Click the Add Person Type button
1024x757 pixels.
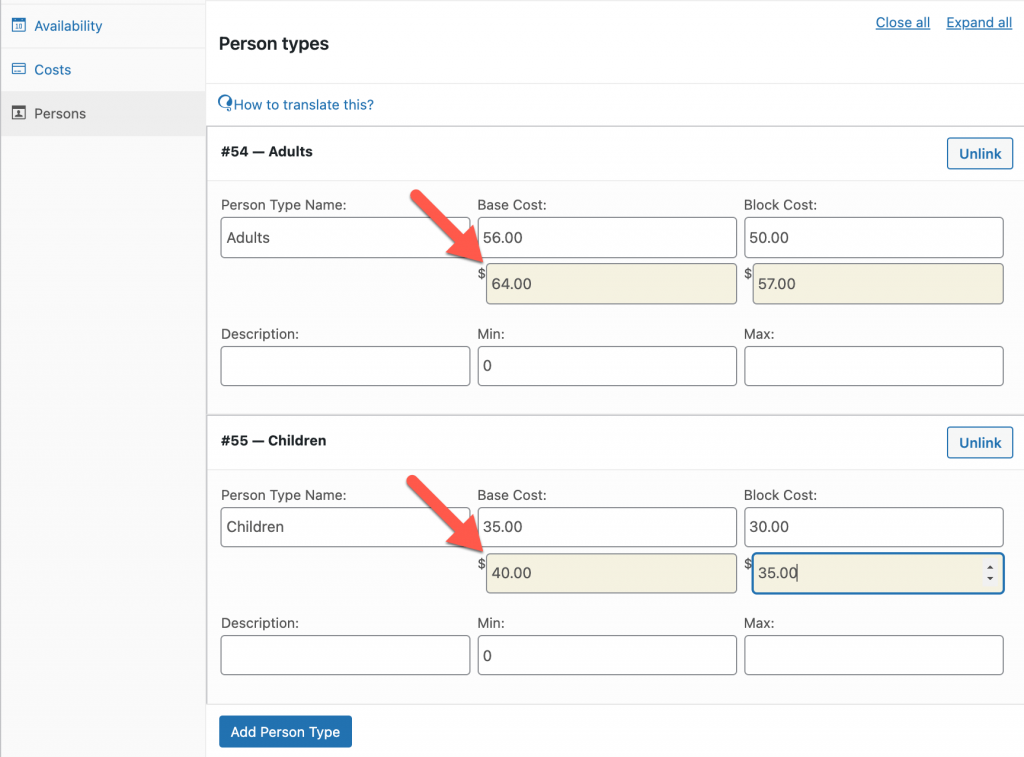click(x=285, y=732)
